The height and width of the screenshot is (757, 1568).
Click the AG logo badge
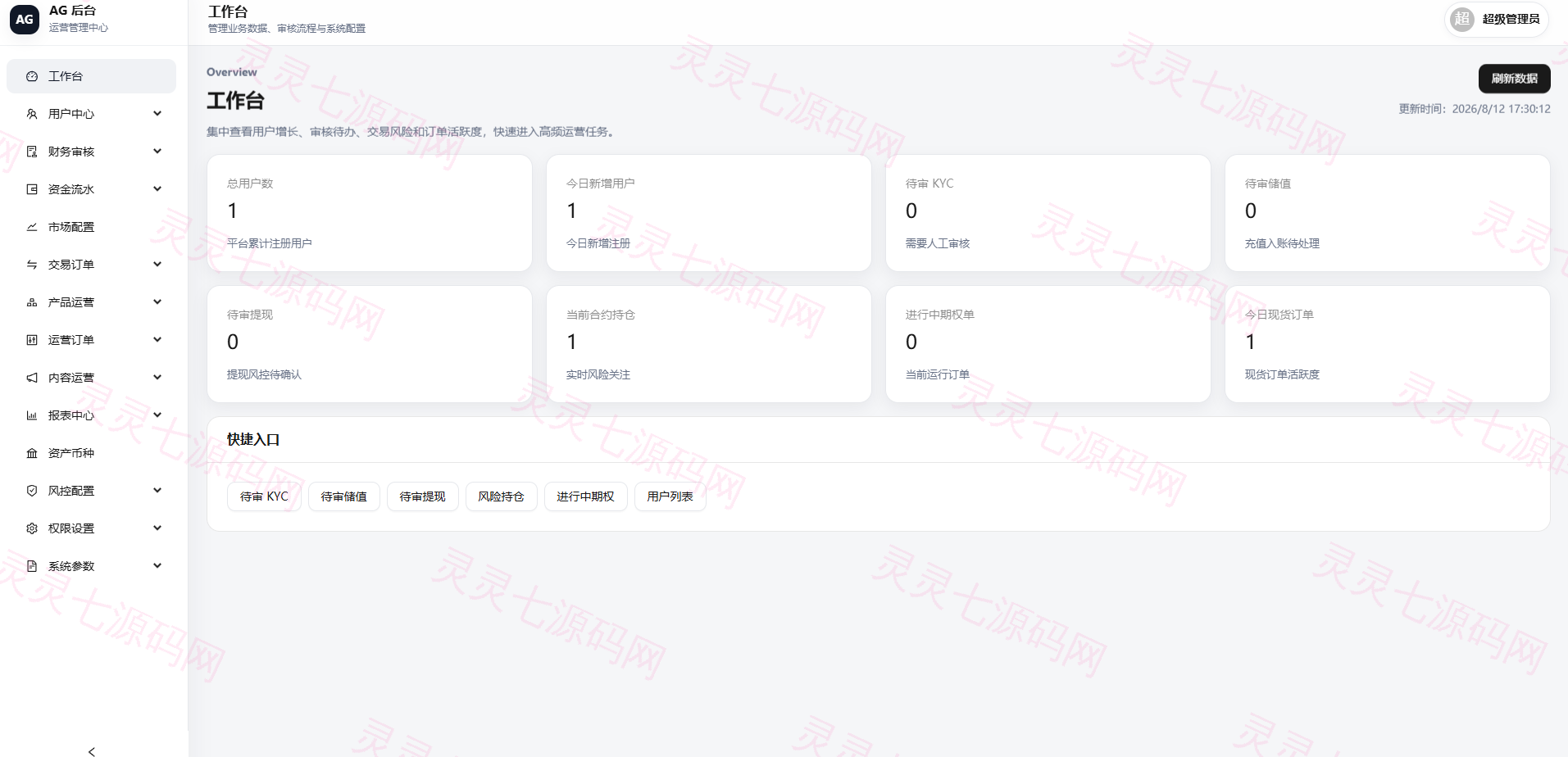pyautogui.click(x=25, y=19)
